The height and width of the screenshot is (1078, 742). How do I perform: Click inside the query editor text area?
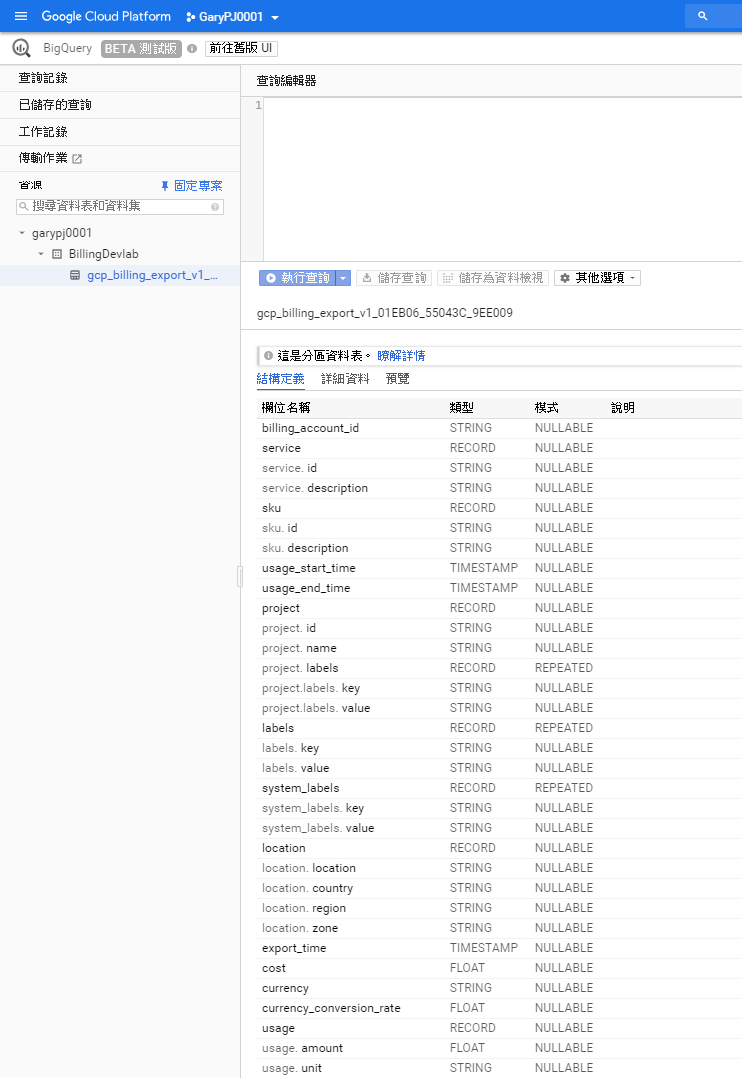(x=502, y=179)
